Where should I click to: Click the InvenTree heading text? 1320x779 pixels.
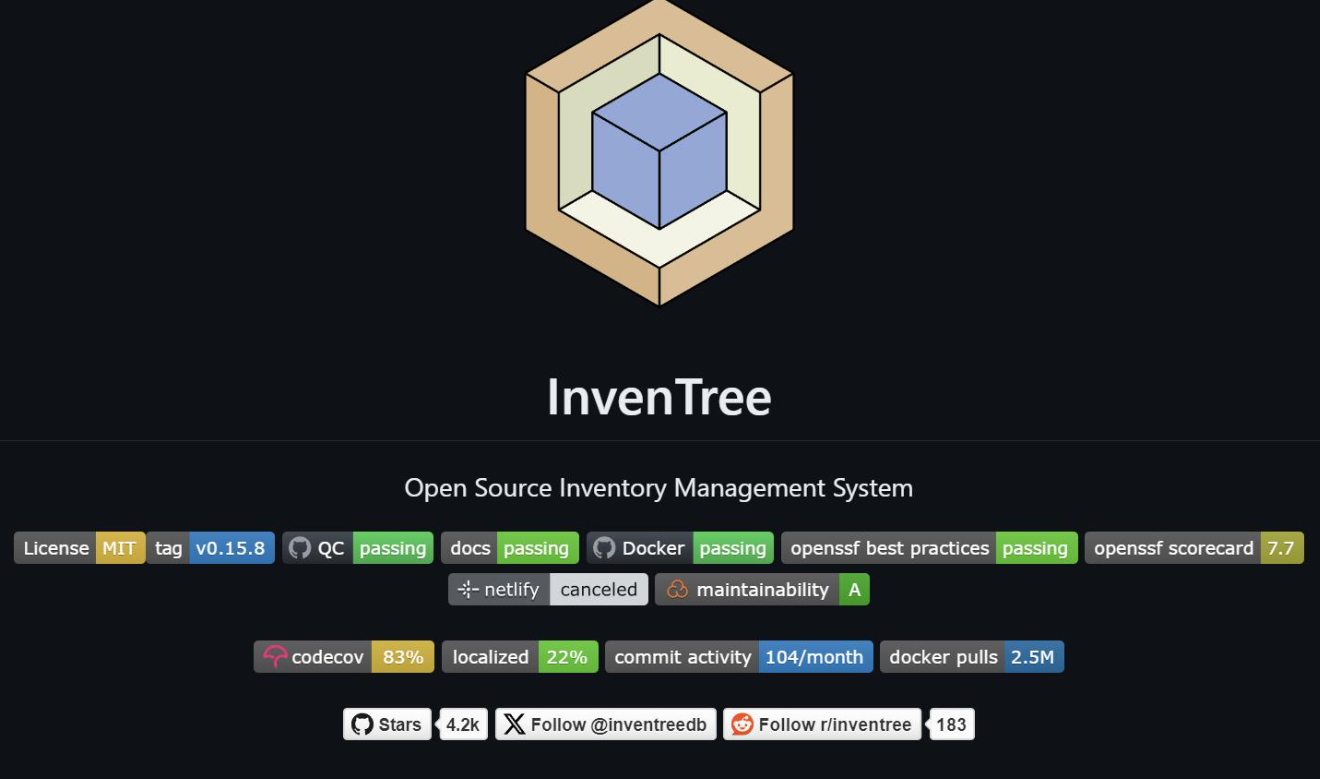coord(659,397)
